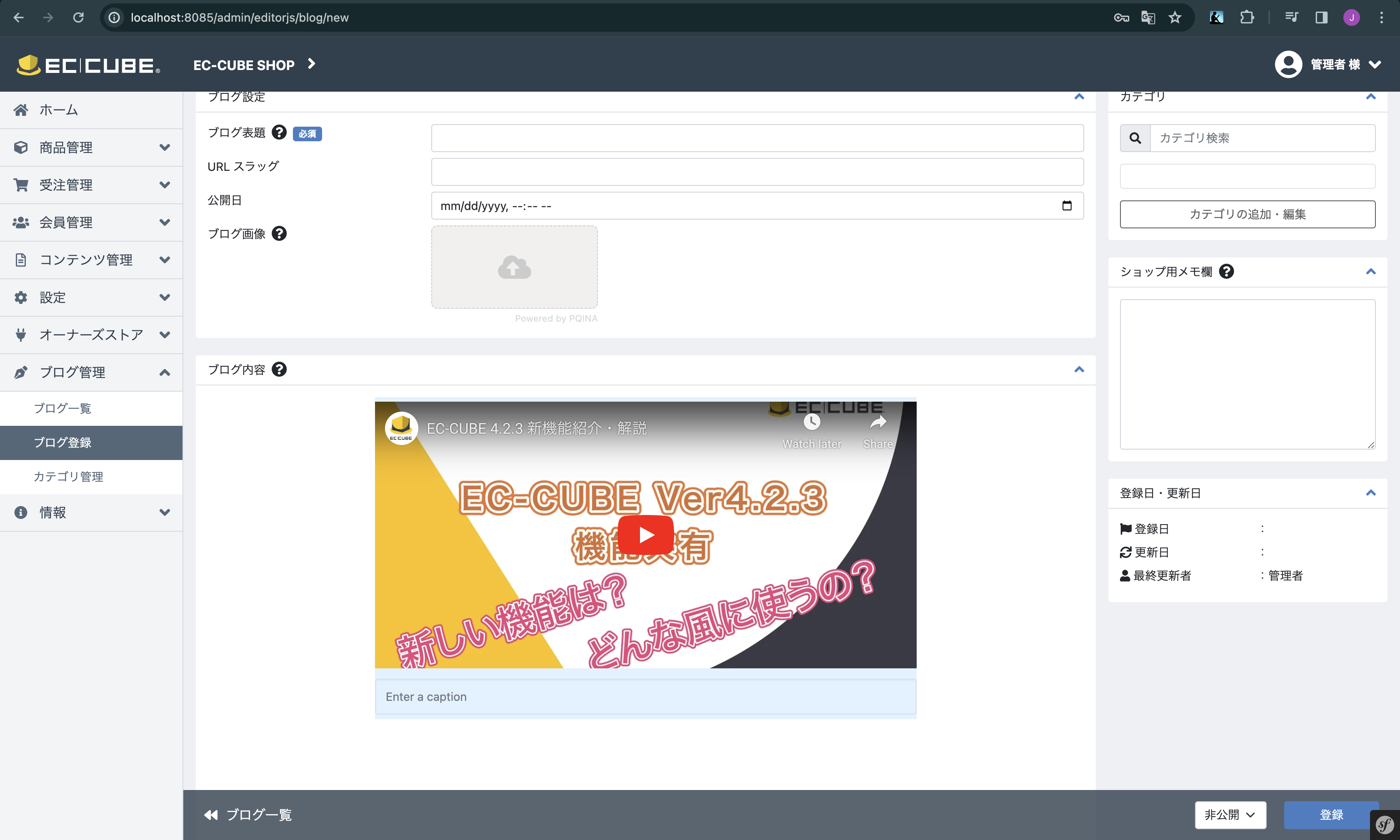Click the ブログ表題 text field

click(757, 138)
